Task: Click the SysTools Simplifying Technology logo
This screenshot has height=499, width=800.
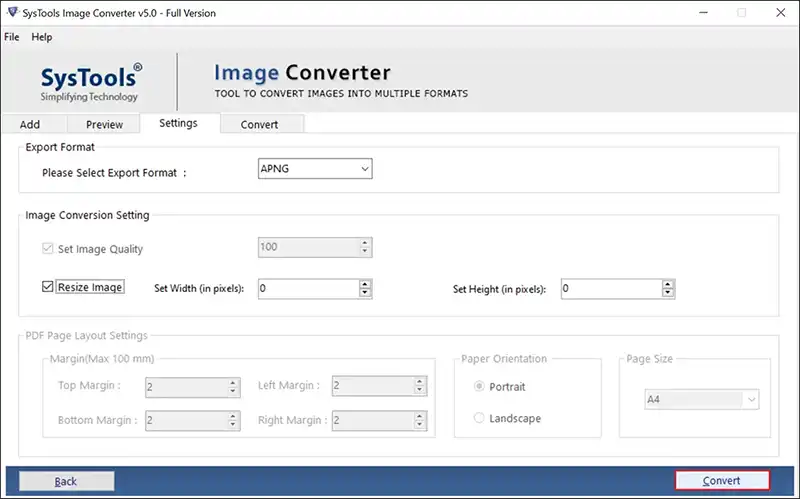Action: coord(91,83)
